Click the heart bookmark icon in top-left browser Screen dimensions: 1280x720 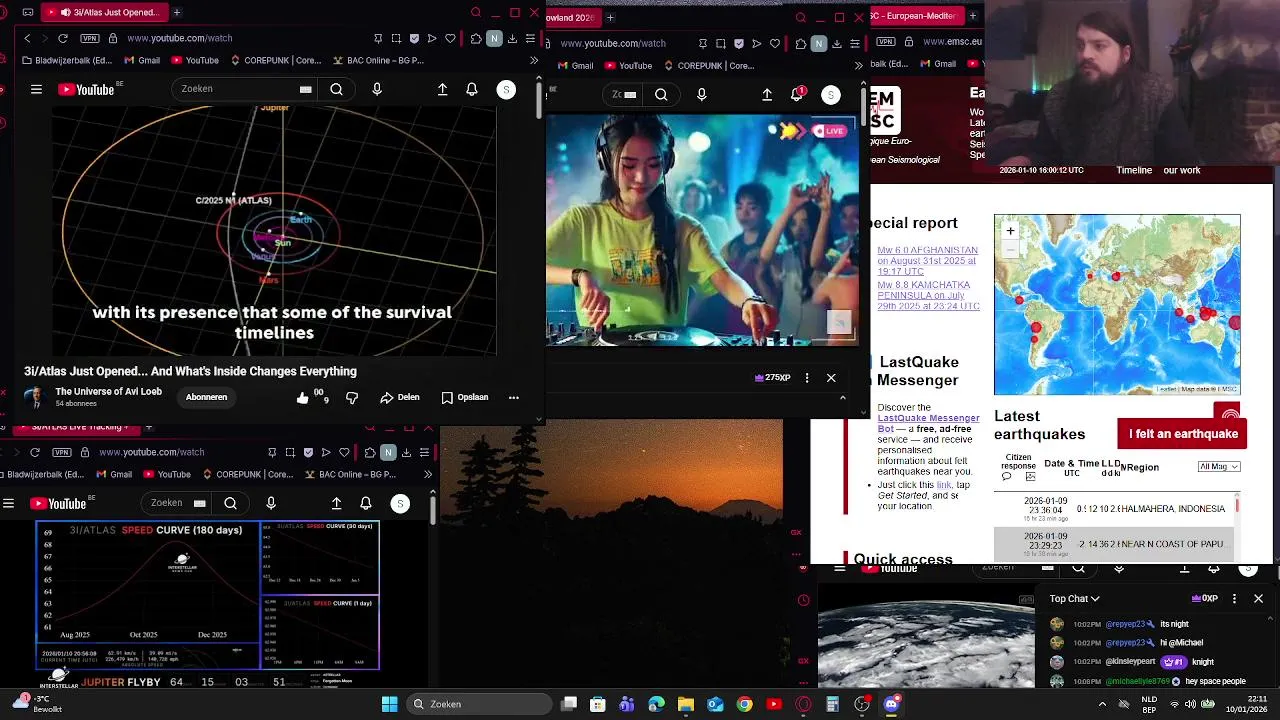click(x=450, y=38)
